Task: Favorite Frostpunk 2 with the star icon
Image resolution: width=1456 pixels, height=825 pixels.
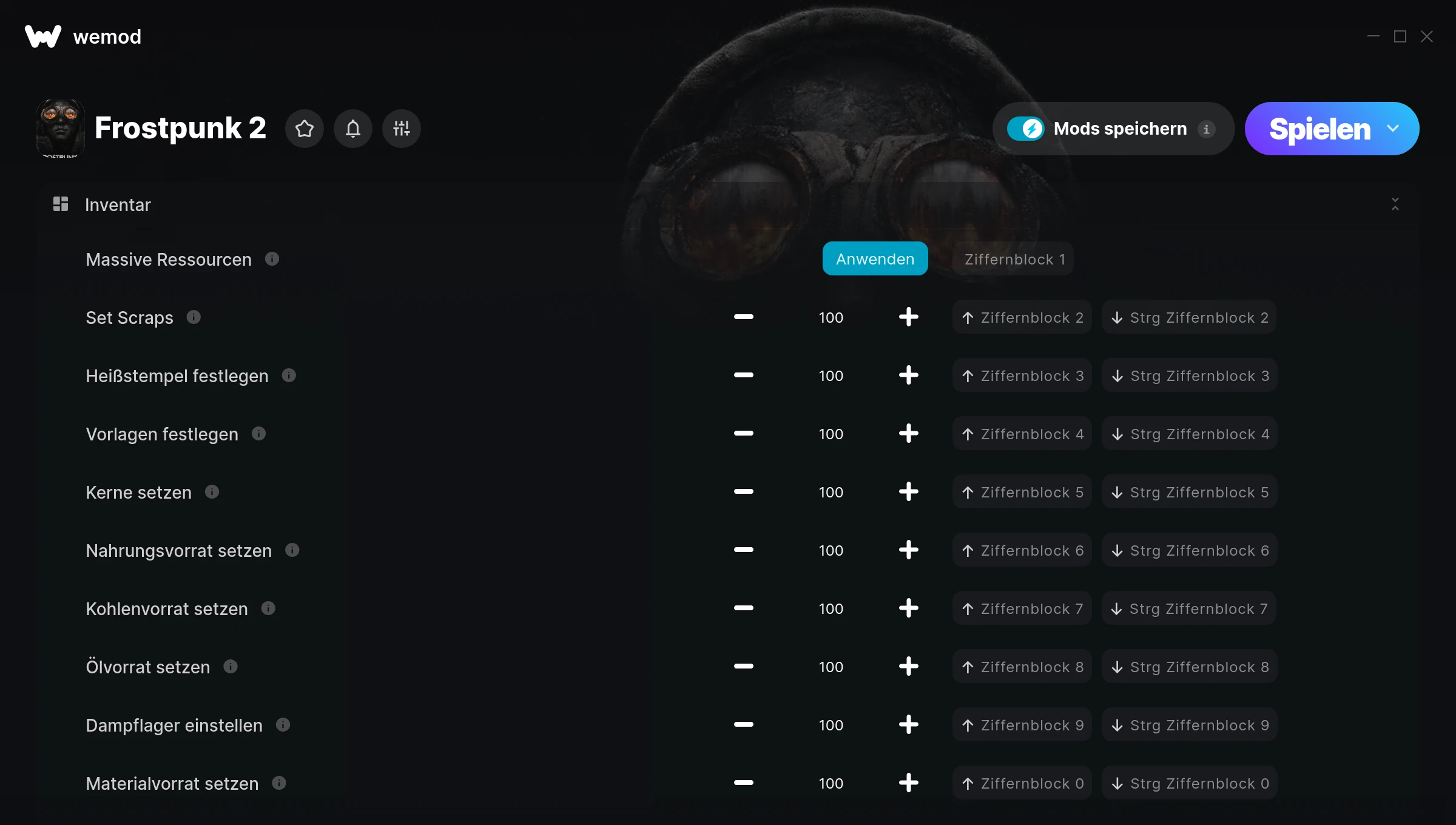Action: click(x=305, y=128)
